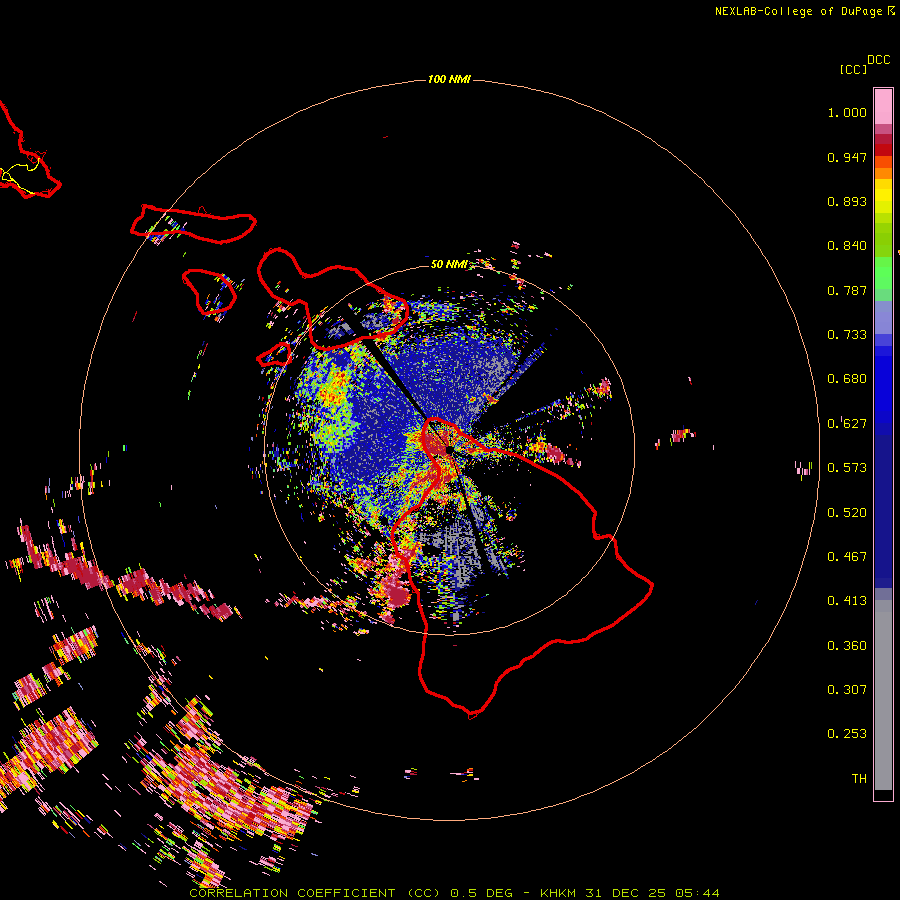Click CORRELATION COEFFICIENT (CC) caption text
This screenshot has height=900, width=900.
click(x=314, y=893)
